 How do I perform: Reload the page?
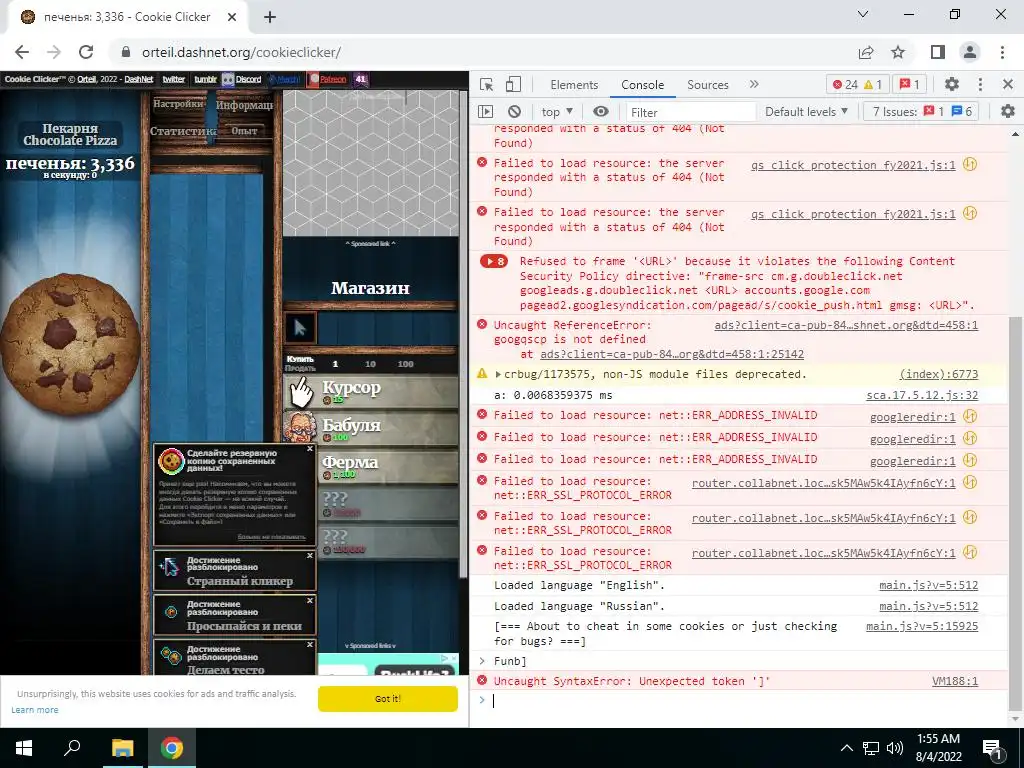coord(86,52)
